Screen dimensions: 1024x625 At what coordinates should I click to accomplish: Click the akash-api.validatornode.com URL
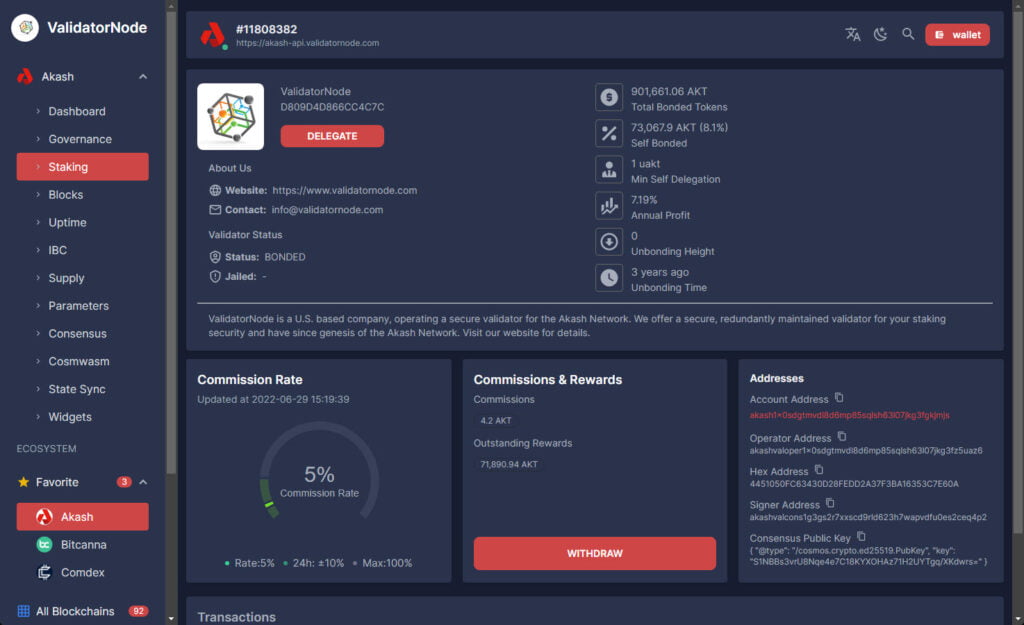click(x=308, y=43)
